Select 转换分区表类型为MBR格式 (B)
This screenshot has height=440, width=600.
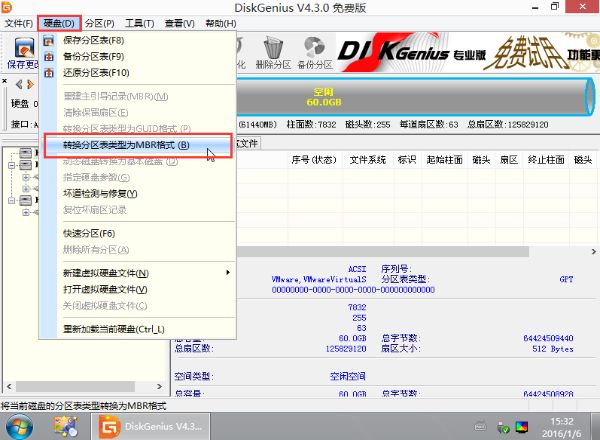(138, 145)
